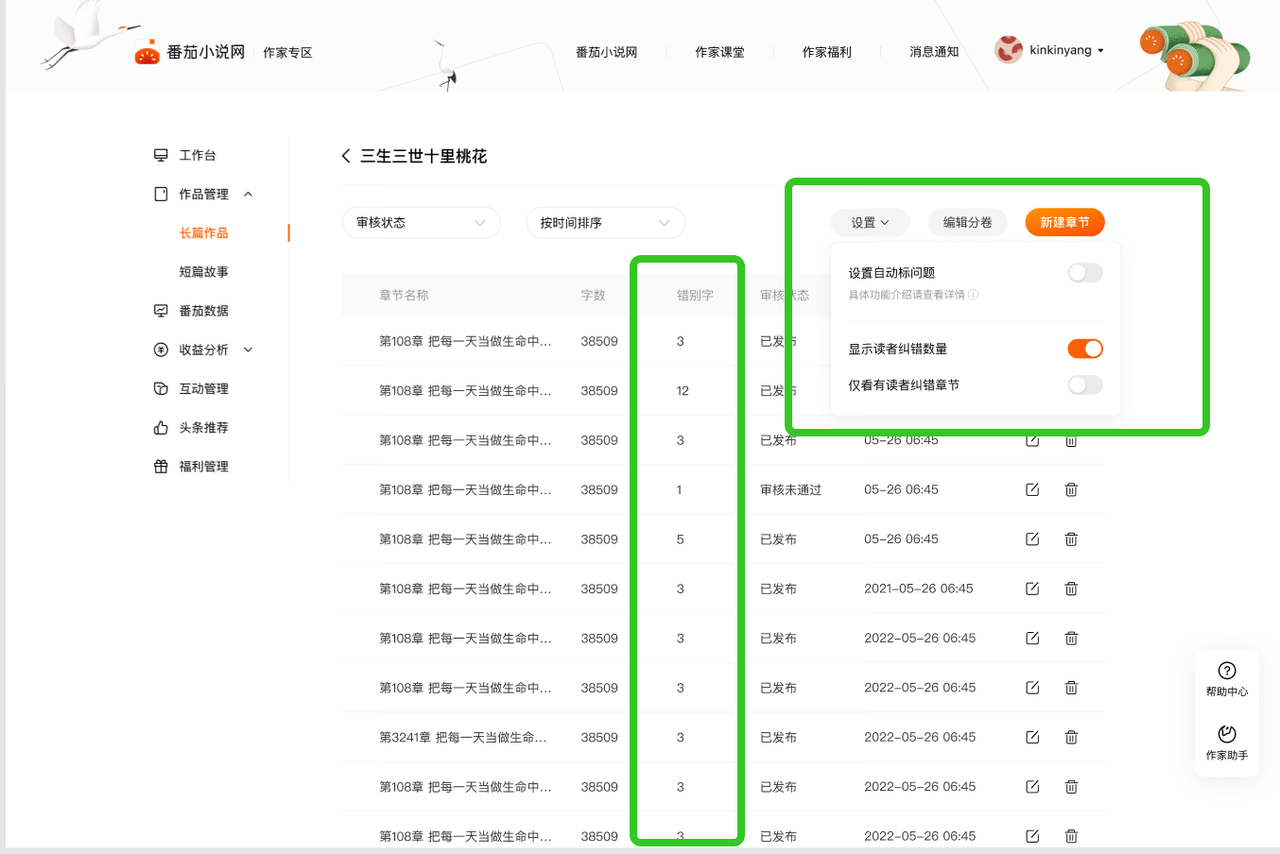
Task: Expand 收益分析 sidebar section
Action: point(204,350)
